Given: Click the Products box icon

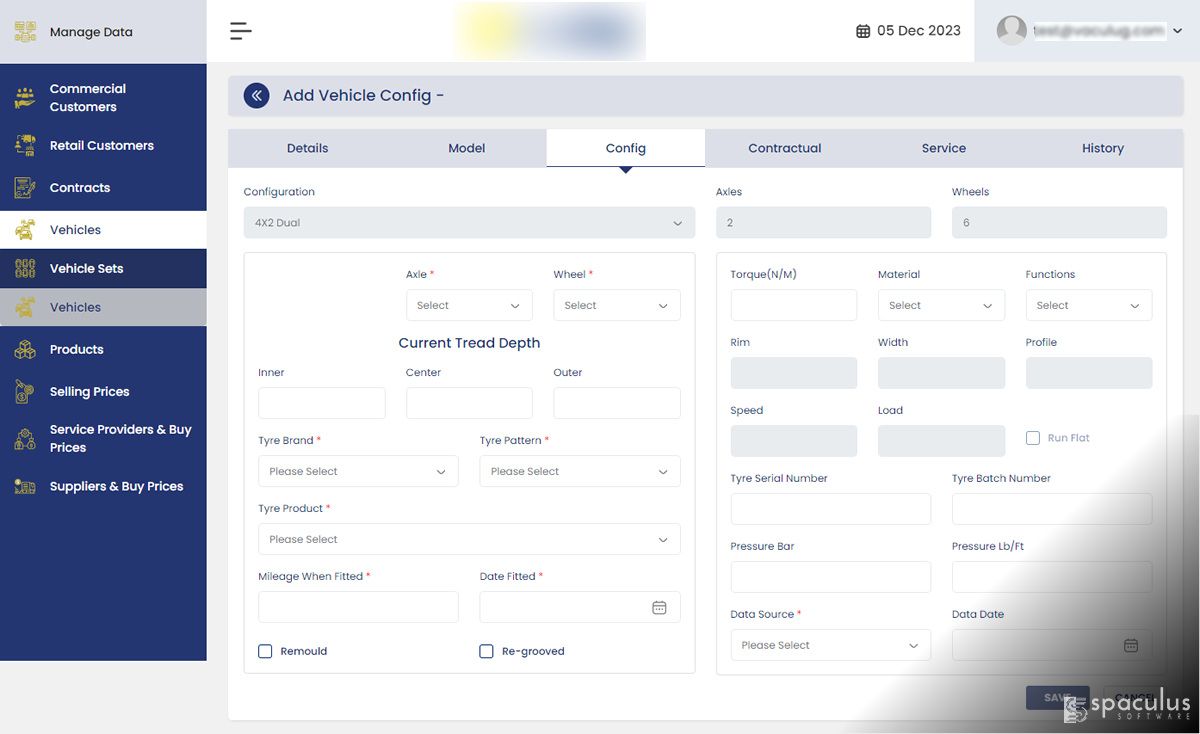Looking at the screenshot, I should point(25,350).
